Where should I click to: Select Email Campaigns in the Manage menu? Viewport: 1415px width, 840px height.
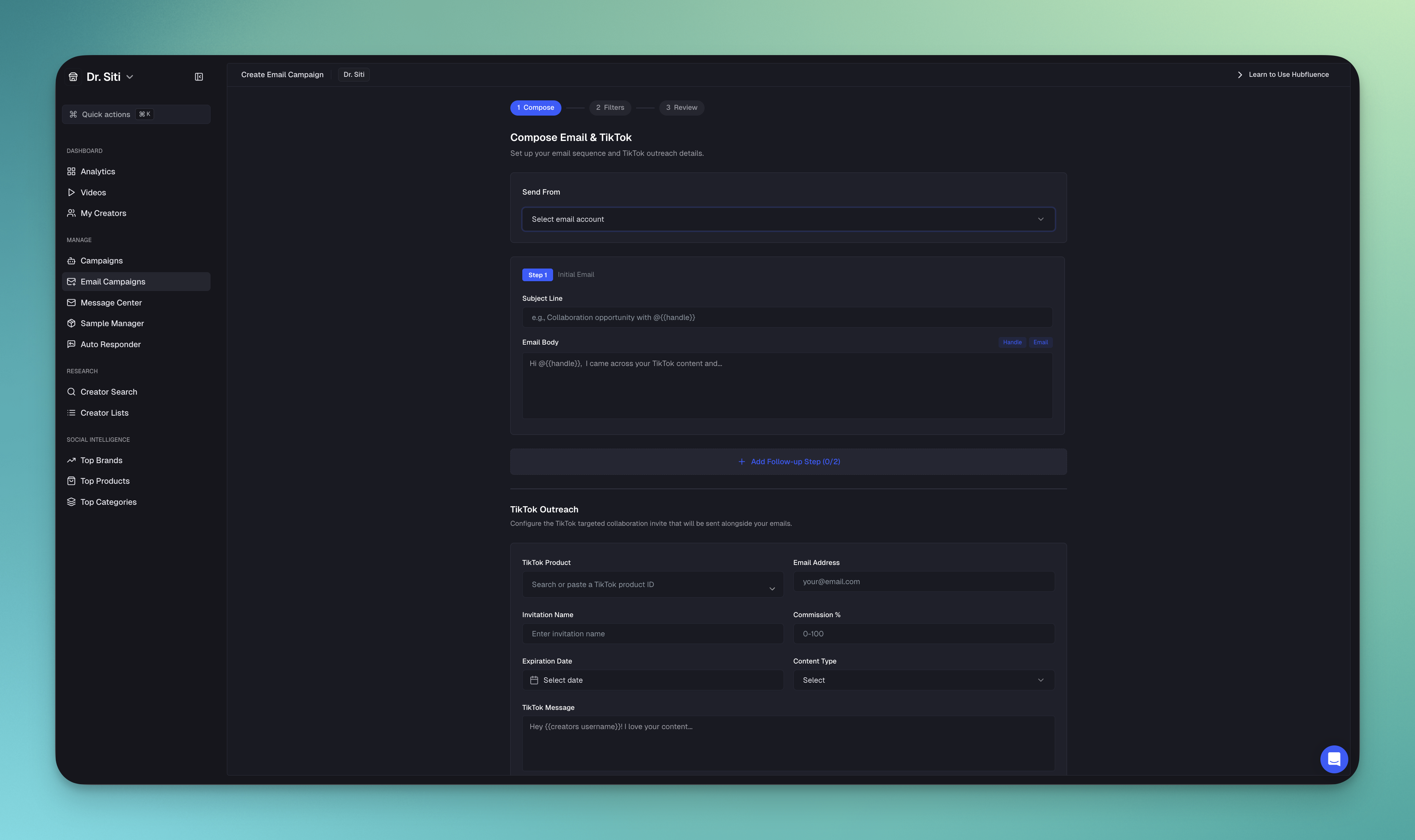pos(113,281)
